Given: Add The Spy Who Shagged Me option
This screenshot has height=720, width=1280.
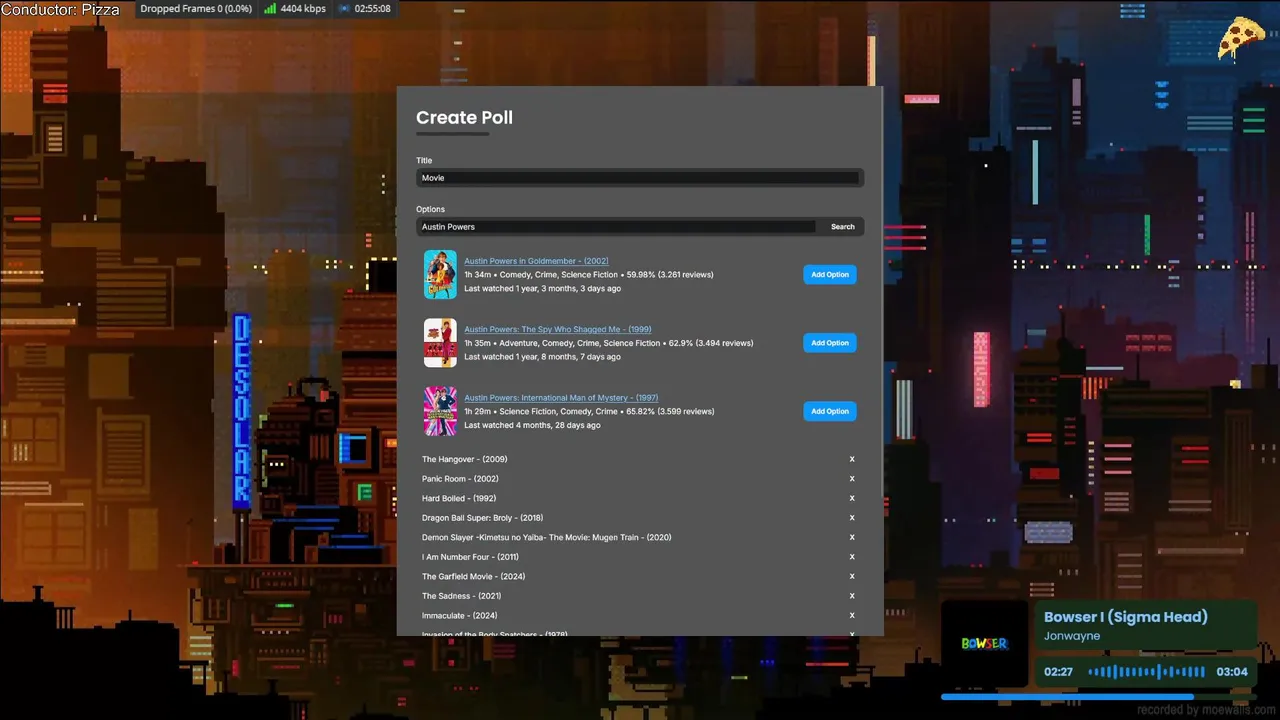Looking at the screenshot, I should coord(830,343).
